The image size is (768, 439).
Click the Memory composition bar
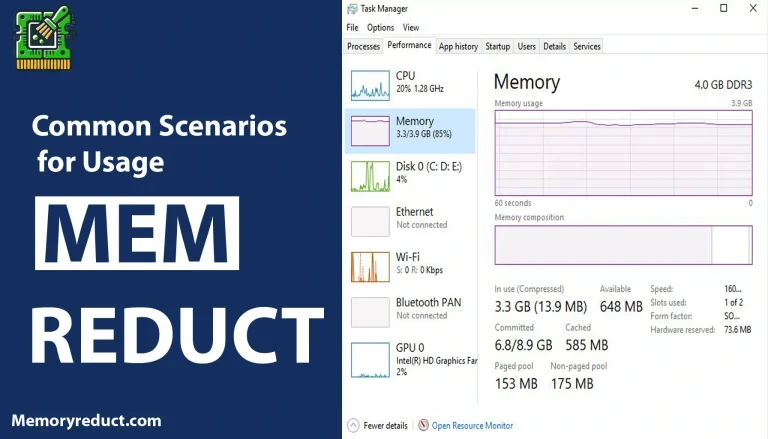coord(624,245)
